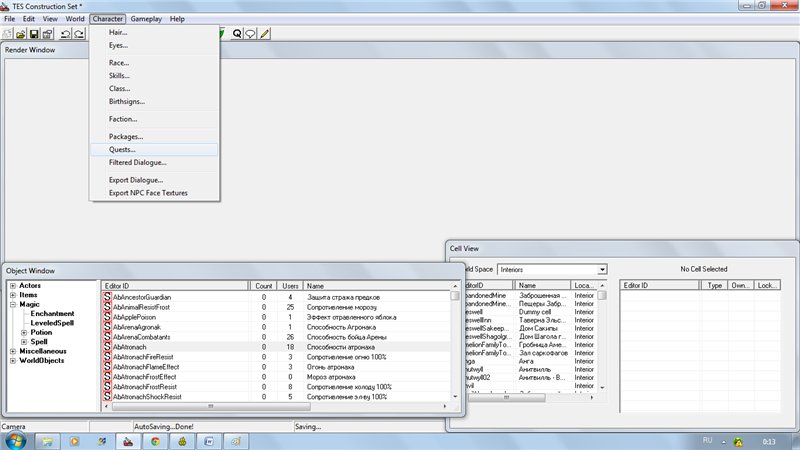Image resolution: width=800 pixels, height=450 pixels.
Task: Sort Object Window by Editor ID column
Action: [x=175, y=286]
